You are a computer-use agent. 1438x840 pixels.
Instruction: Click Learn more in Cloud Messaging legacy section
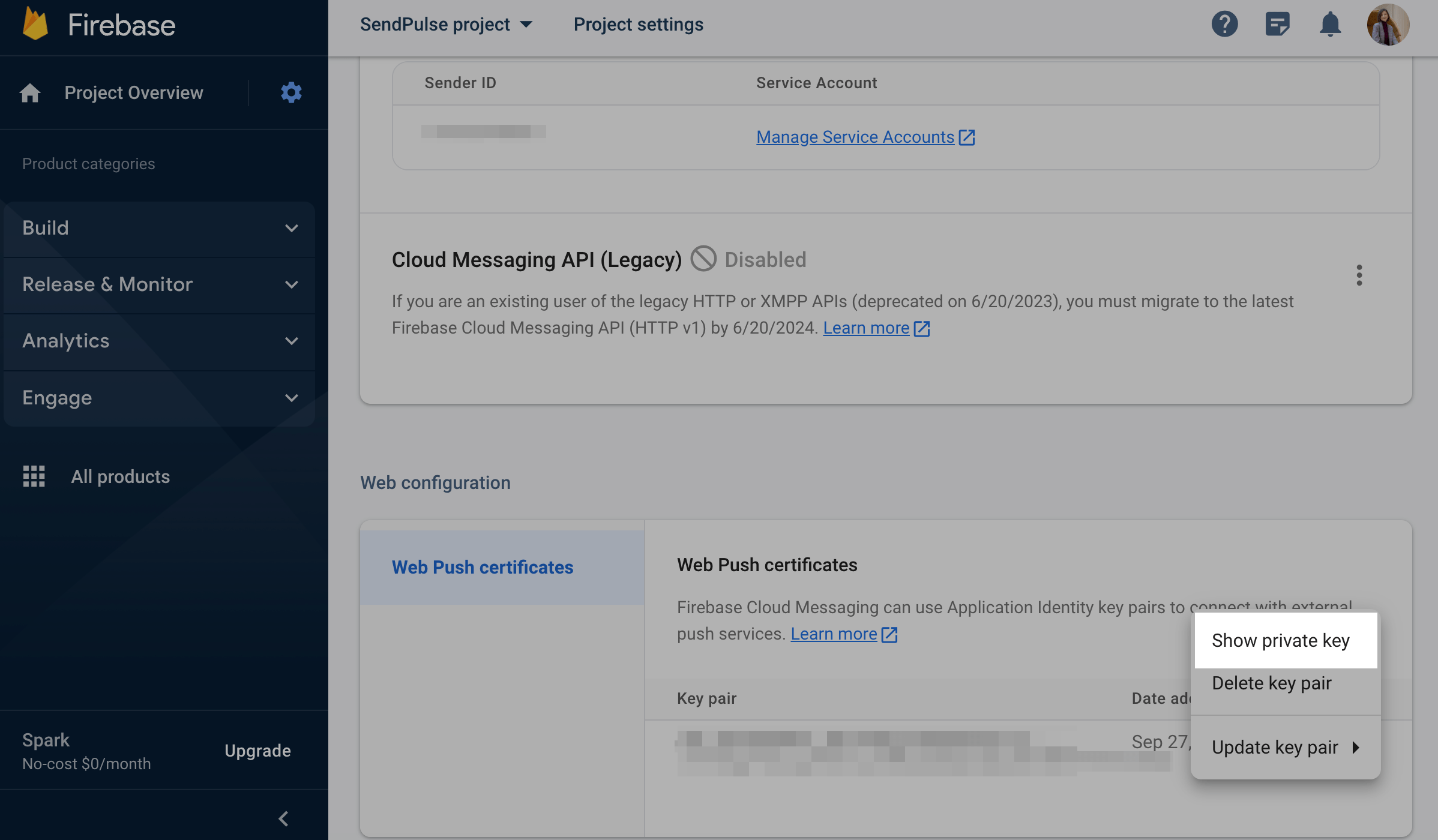(866, 328)
